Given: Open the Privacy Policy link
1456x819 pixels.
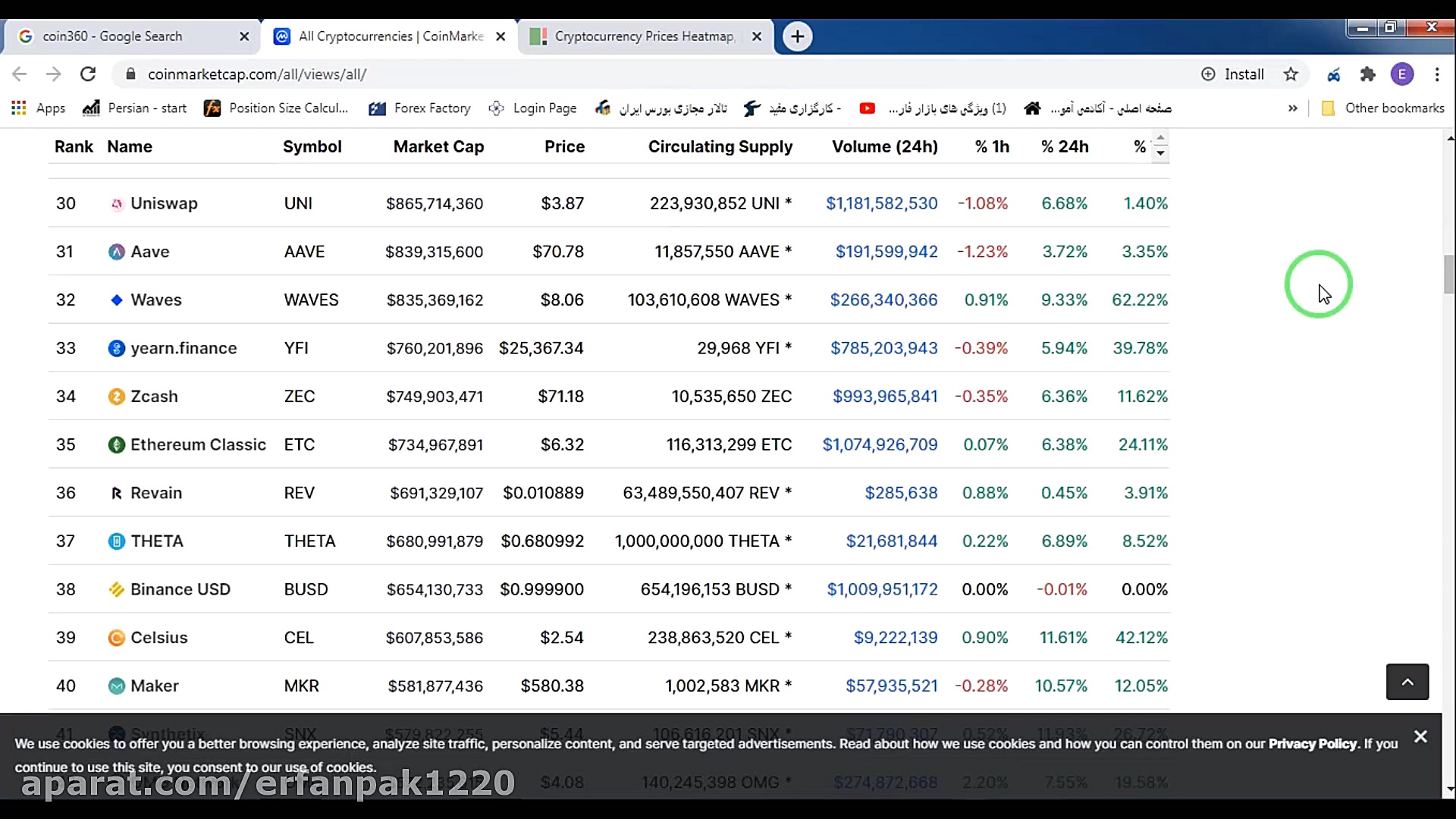Looking at the screenshot, I should [1313, 744].
